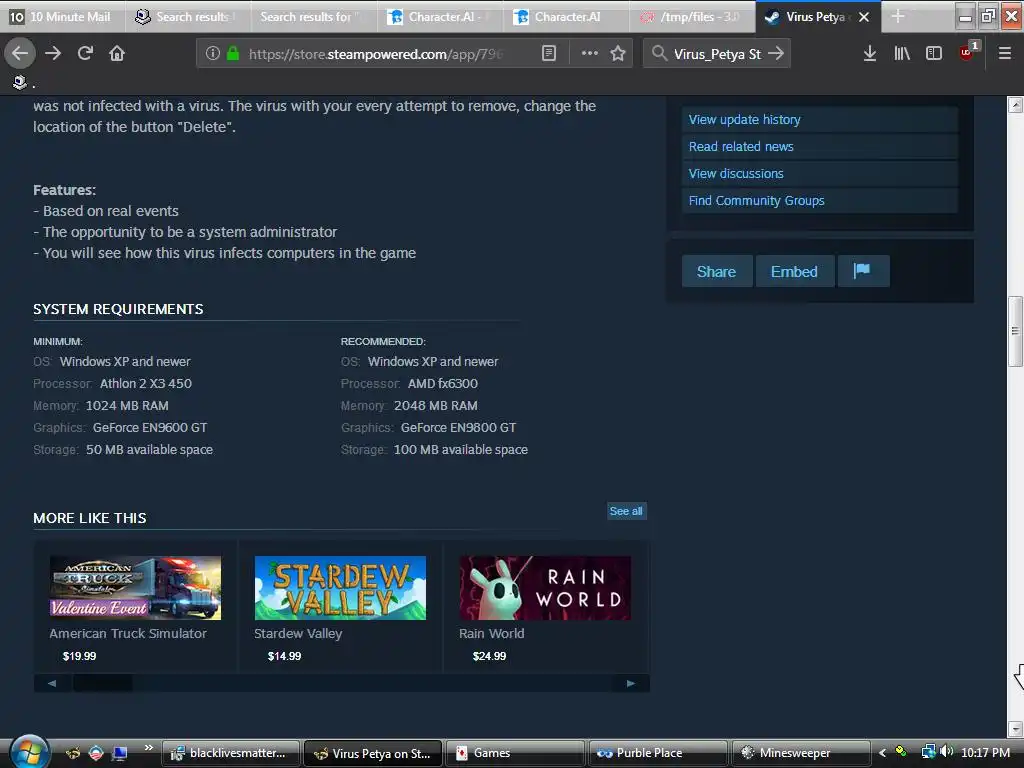Click the American Truck Simulator title text
The height and width of the screenshot is (768, 1024).
[127, 633]
